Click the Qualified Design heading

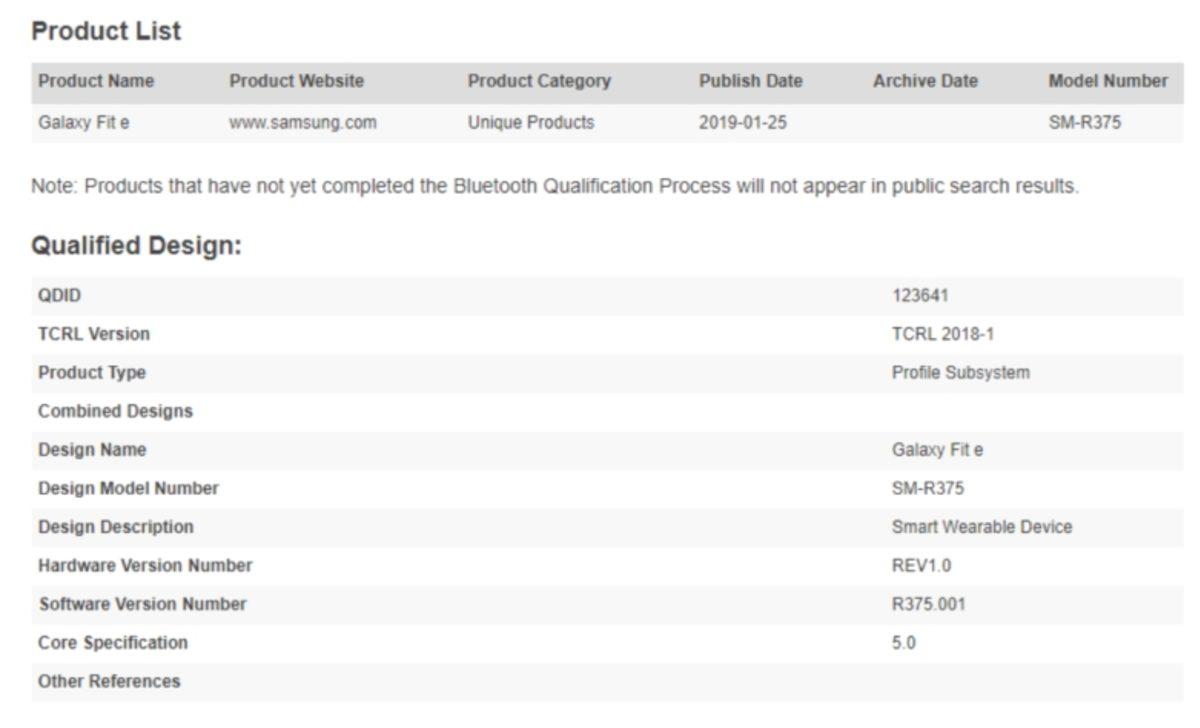click(136, 246)
